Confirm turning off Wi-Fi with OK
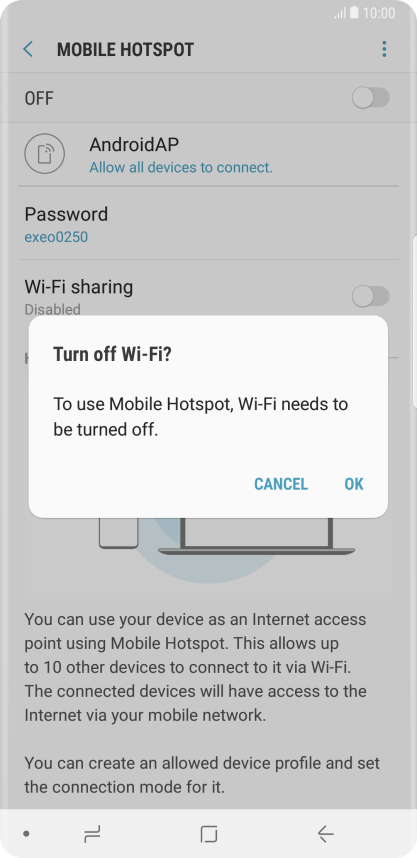 click(x=354, y=484)
